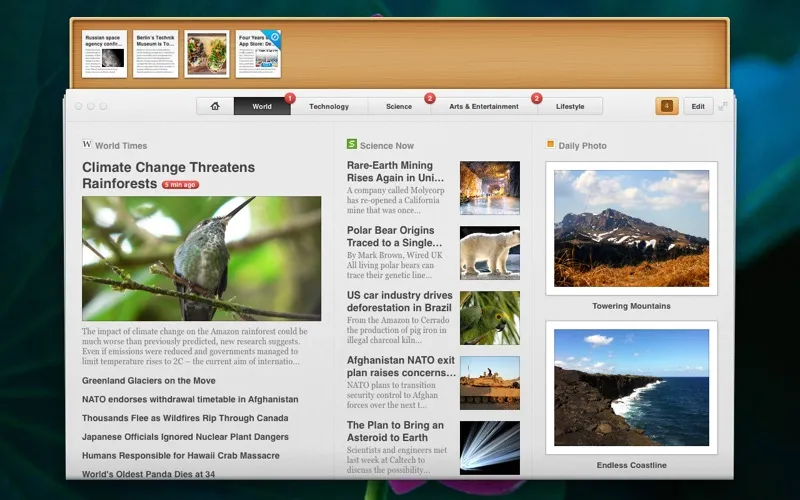Screen dimensions: 800x500
Task: Click the red badge on Arts & Entertainment tab
Action: [536, 98]
